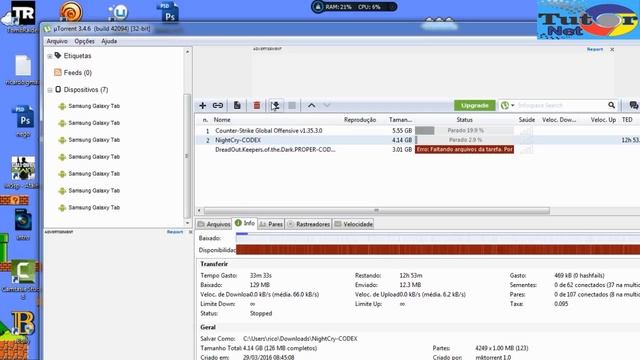Add torrent from URL link icon

218,105
